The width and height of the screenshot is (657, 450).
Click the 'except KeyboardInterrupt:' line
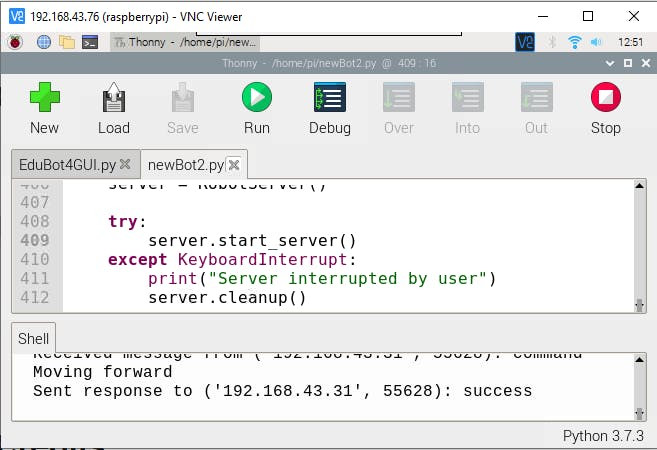coord(232,259)
